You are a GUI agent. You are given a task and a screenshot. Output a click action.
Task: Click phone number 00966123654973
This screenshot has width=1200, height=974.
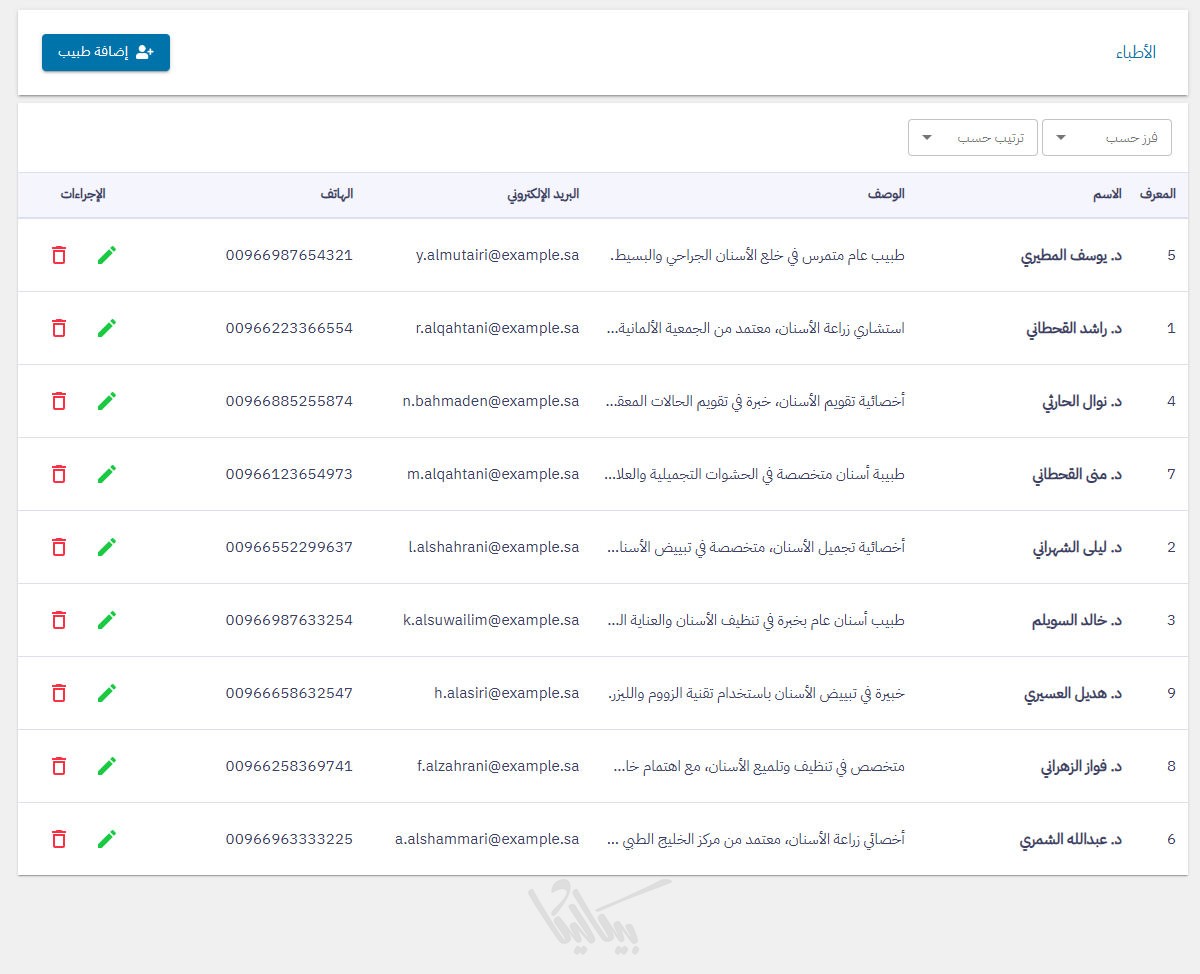tap(289, 474)
